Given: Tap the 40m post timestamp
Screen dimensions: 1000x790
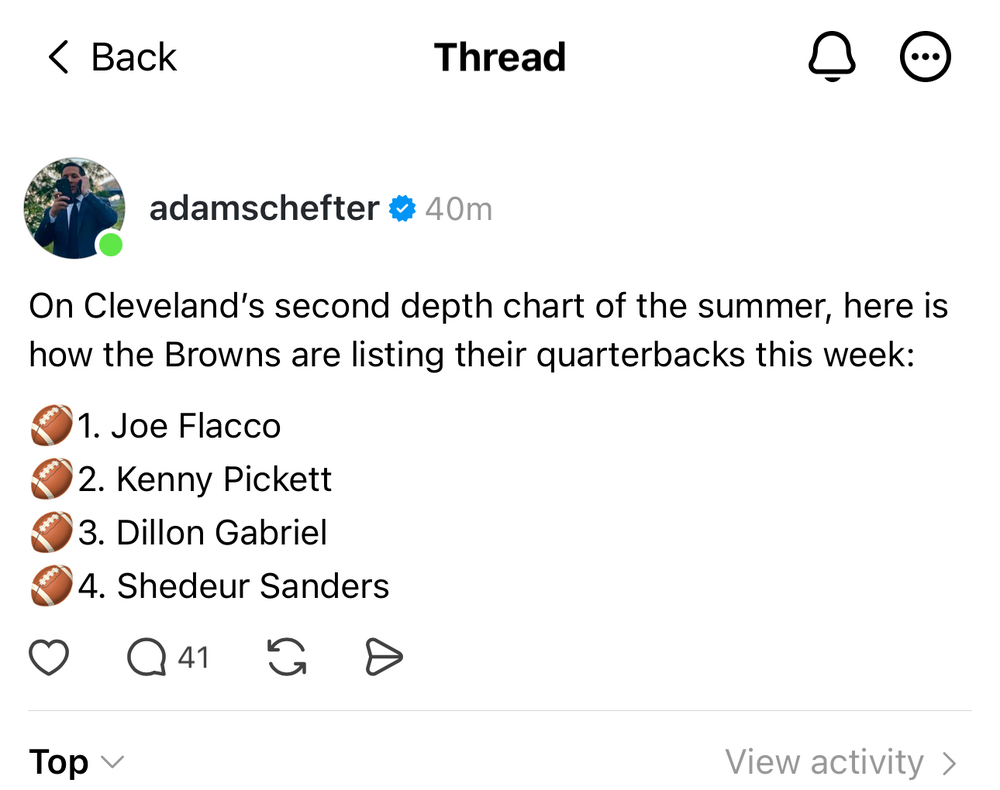Looking at the screenshot, I should click(458, 209).
